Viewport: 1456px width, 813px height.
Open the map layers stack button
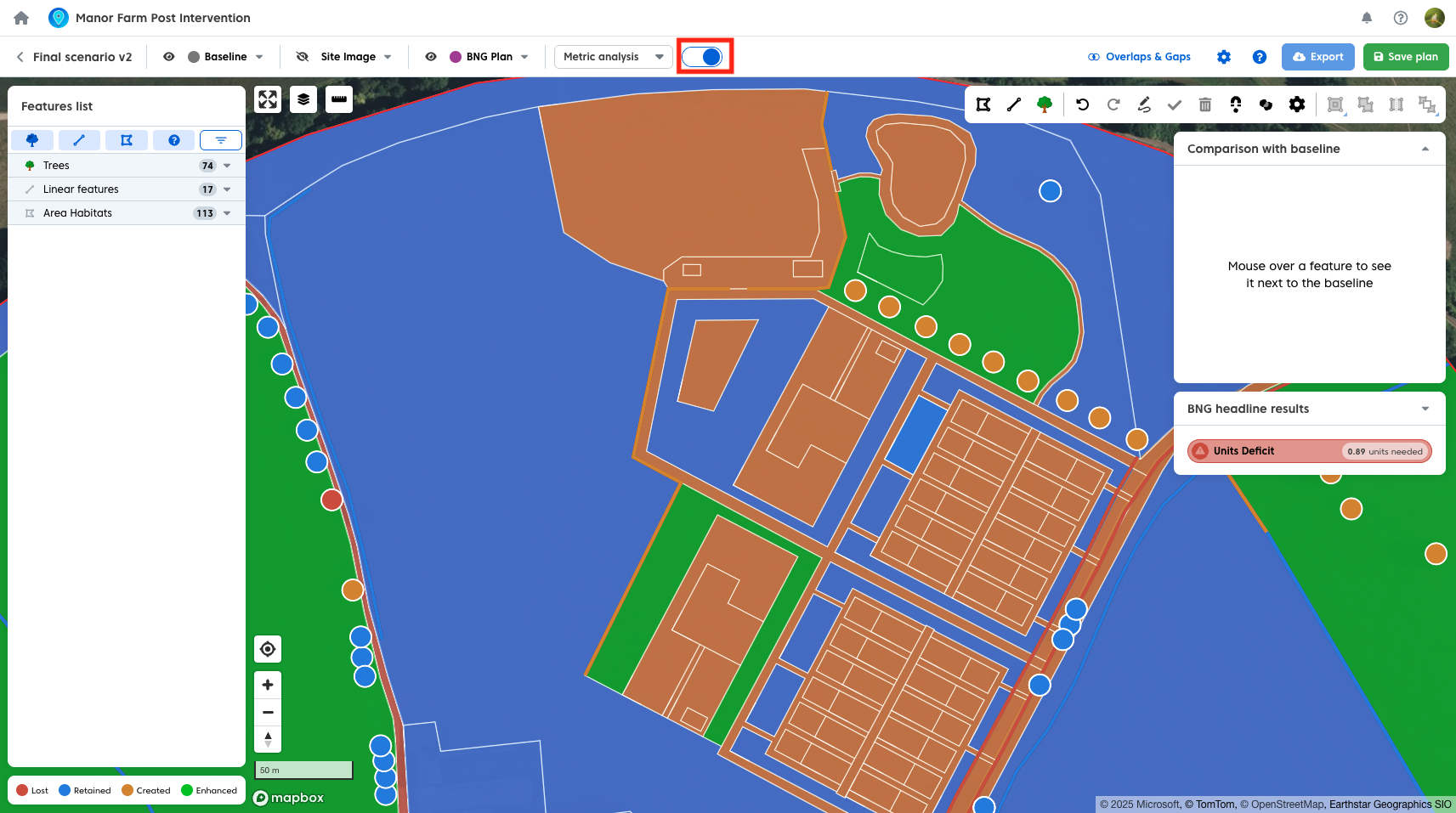tap(303, 99)
